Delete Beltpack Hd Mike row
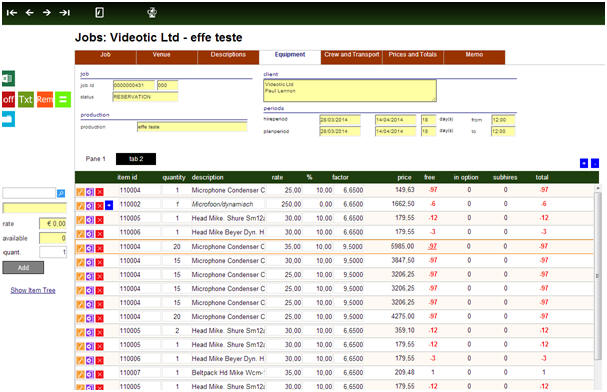 [x=99, y=374]
